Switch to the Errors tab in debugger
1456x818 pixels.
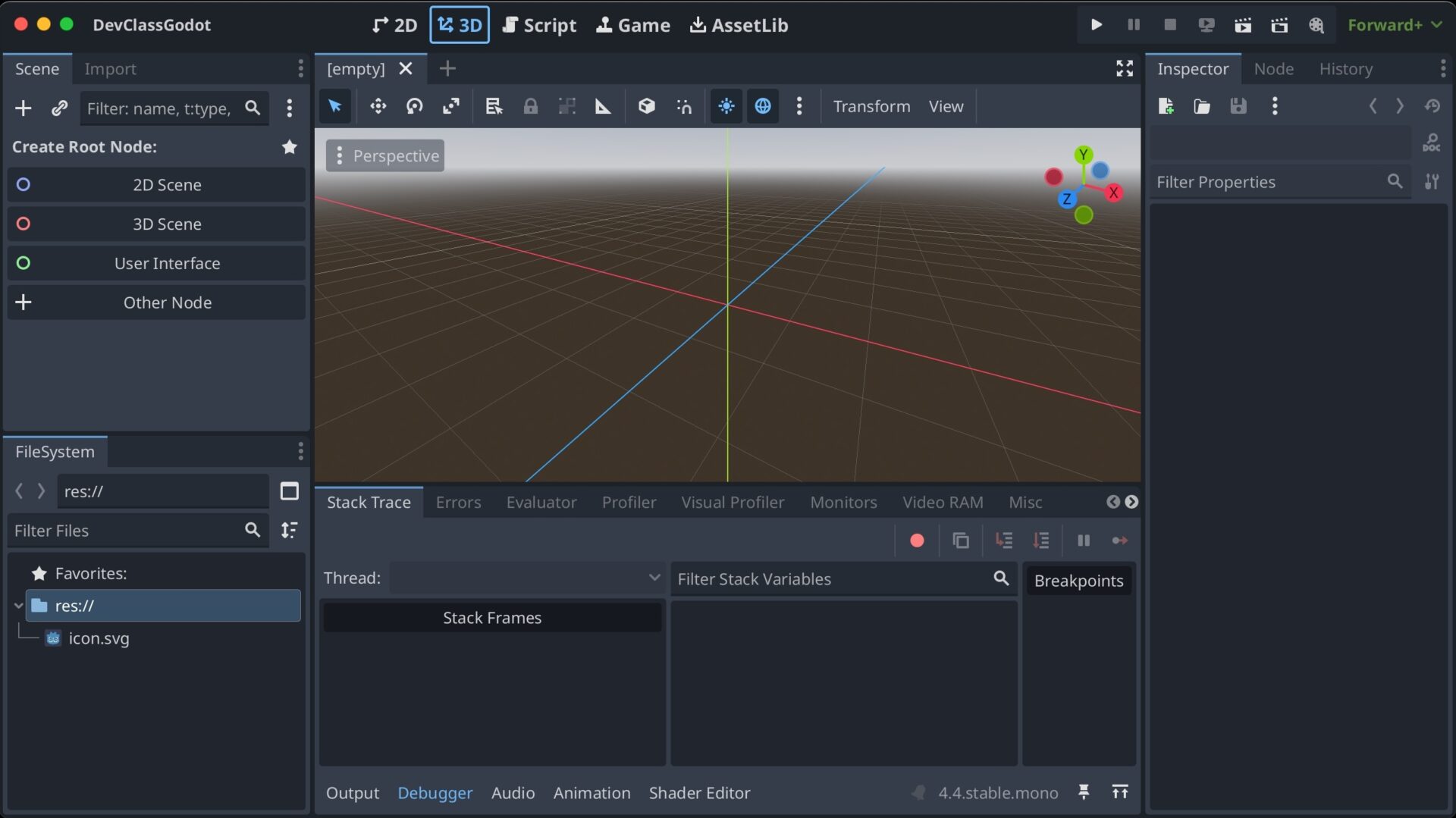458,502
